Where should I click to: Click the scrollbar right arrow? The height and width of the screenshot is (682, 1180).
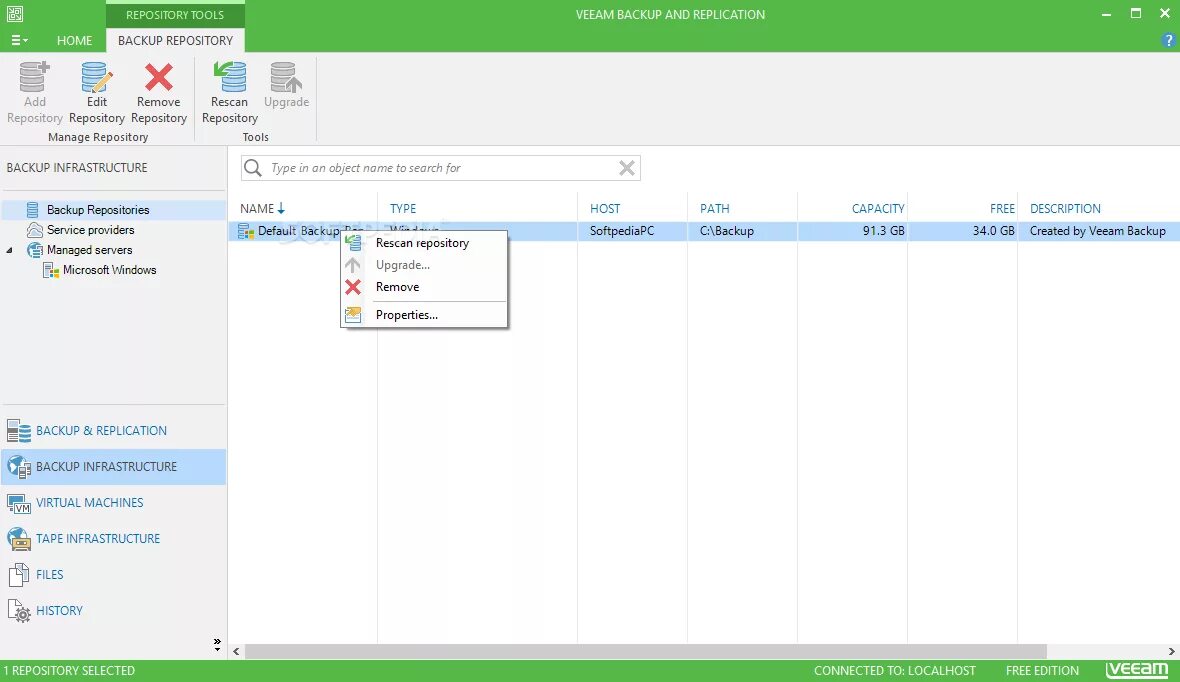(x=1171, y=651)
